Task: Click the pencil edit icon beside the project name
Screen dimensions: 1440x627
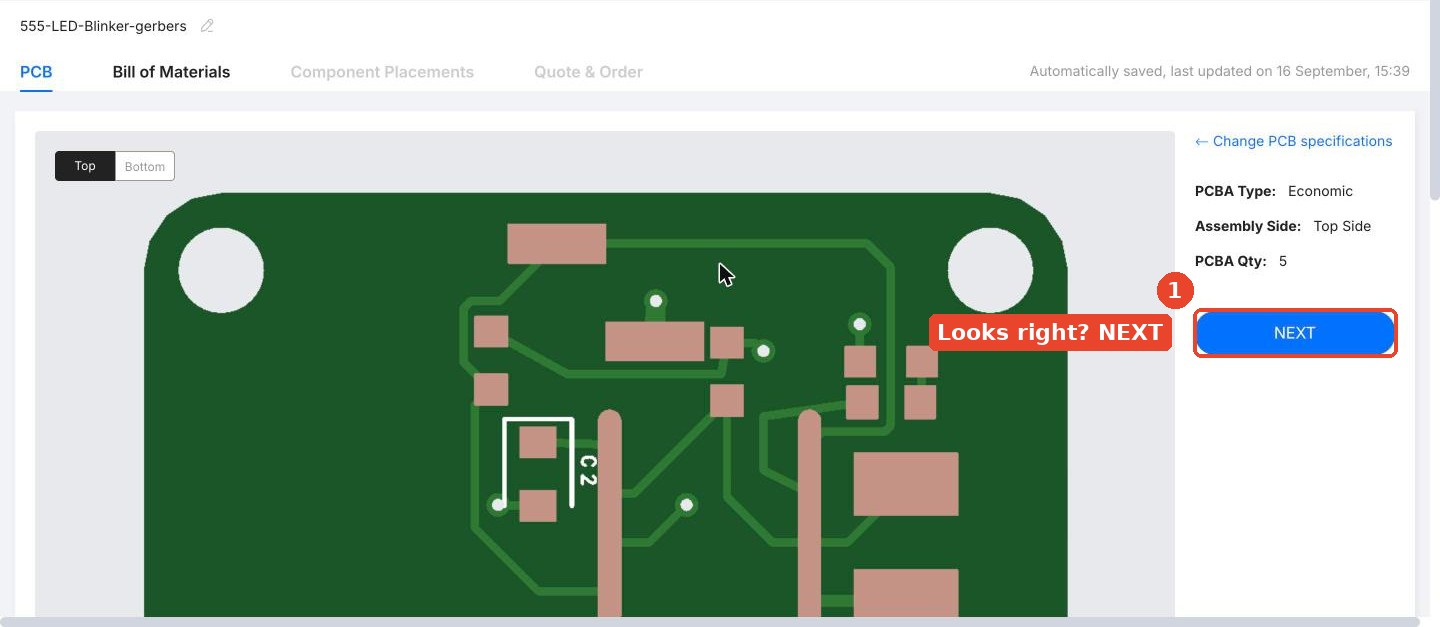Action: point(207,26)
